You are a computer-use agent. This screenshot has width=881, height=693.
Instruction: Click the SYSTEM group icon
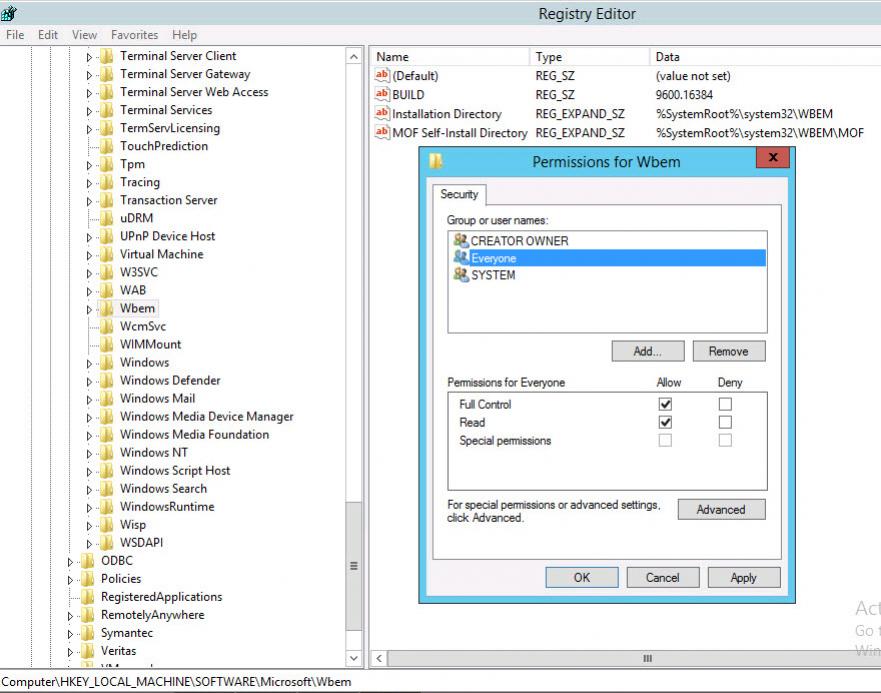461,275
